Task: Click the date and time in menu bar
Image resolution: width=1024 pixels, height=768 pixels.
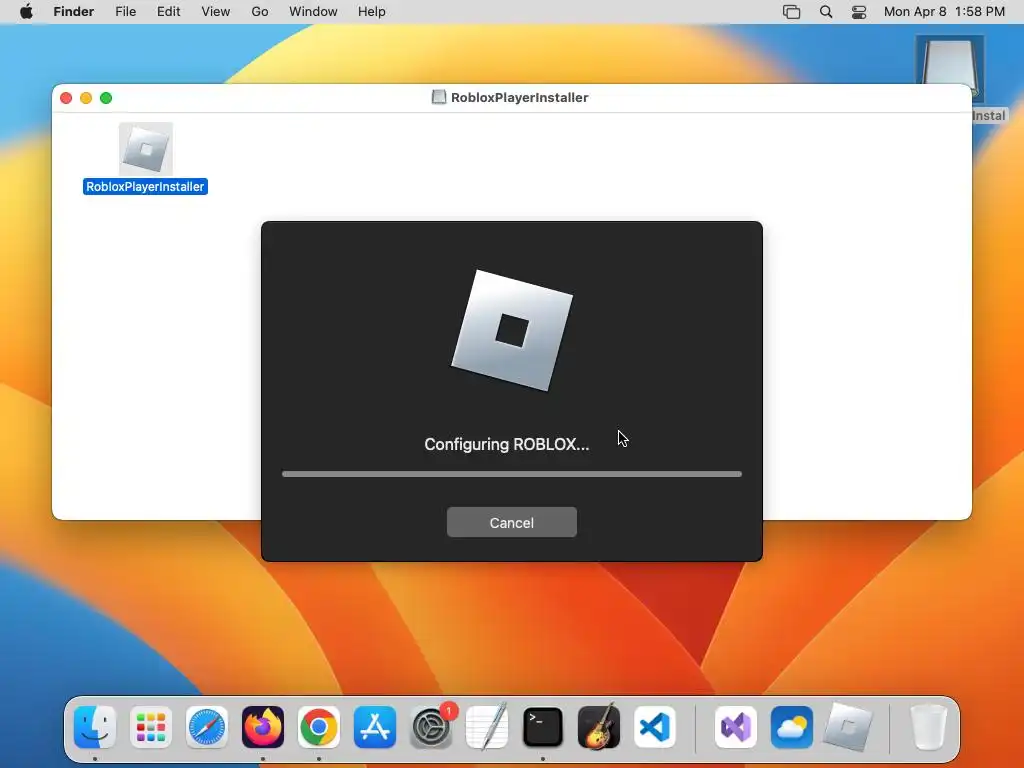Action: pyautogui.click(x=944, y=12)
